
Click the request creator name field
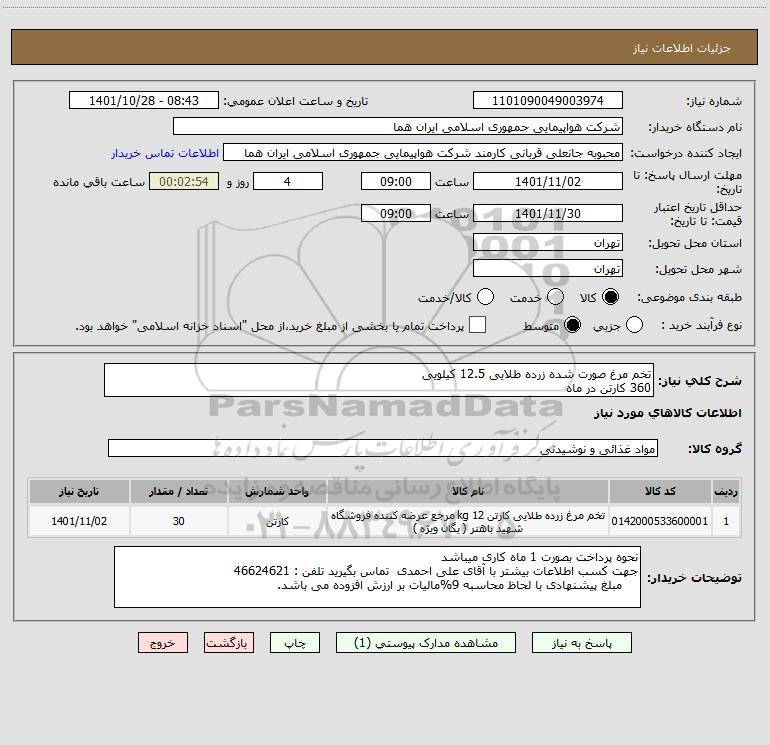pyautogui.click(x=423, y=153)
